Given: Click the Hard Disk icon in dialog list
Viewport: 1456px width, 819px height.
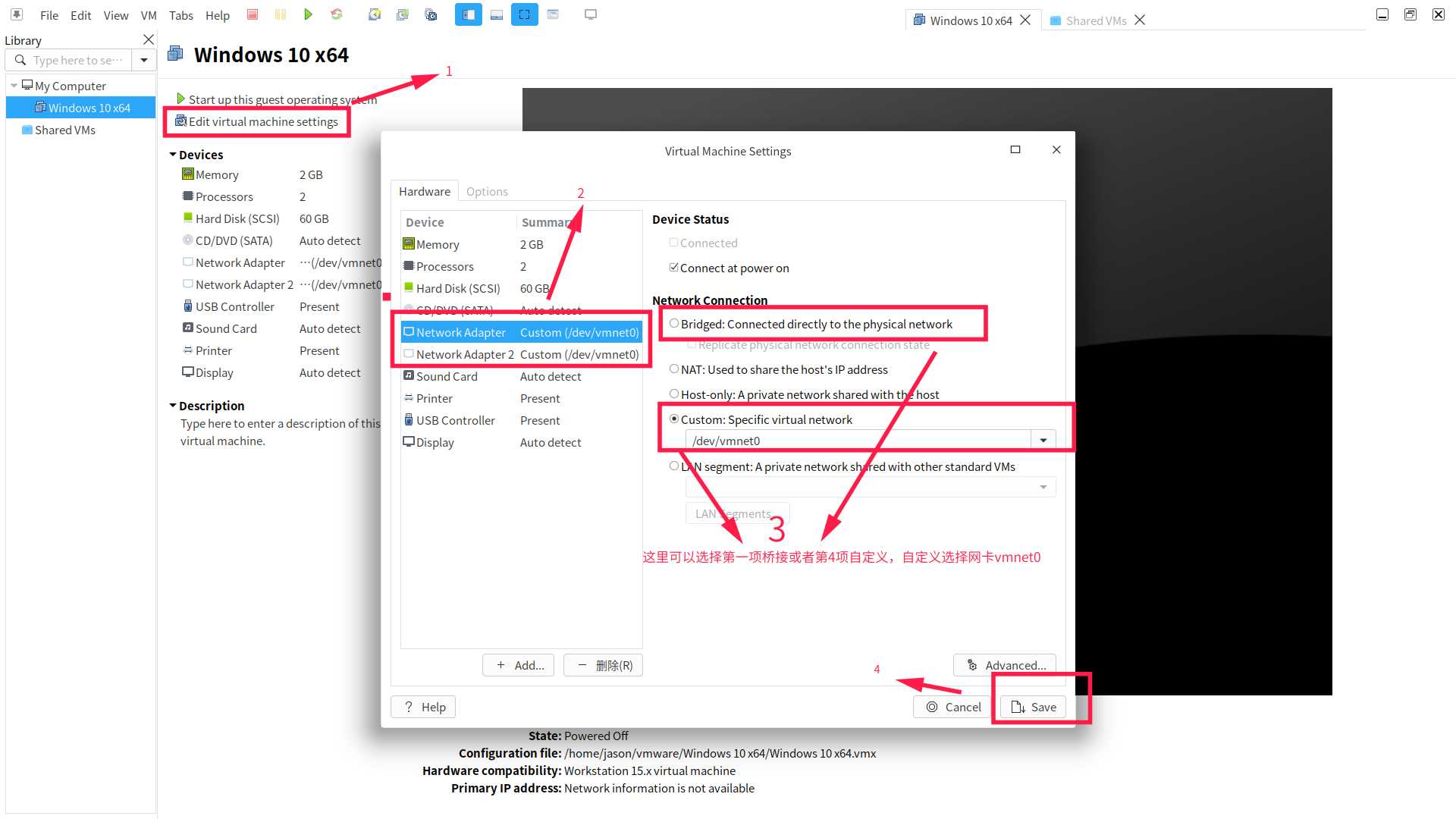Looking at the screenshot, I should (409, 288).
